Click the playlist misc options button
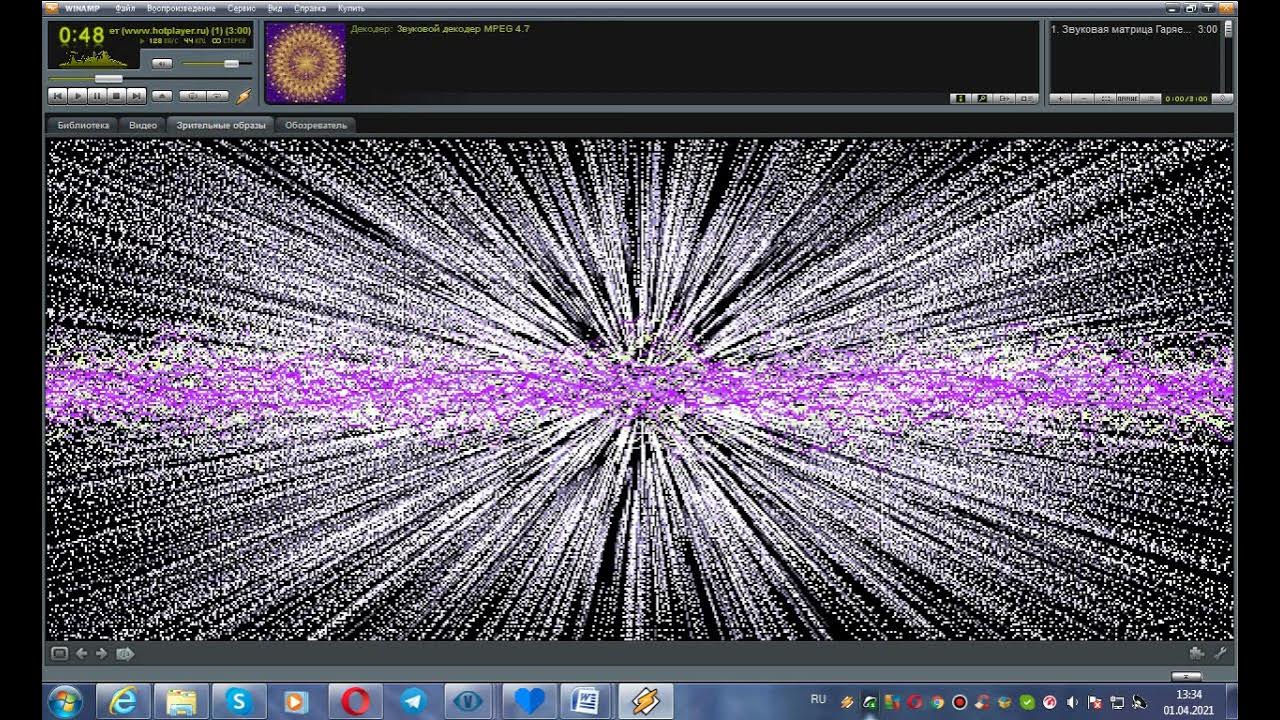This screenshot has width=1280, height=720. tap(1127, 99)
